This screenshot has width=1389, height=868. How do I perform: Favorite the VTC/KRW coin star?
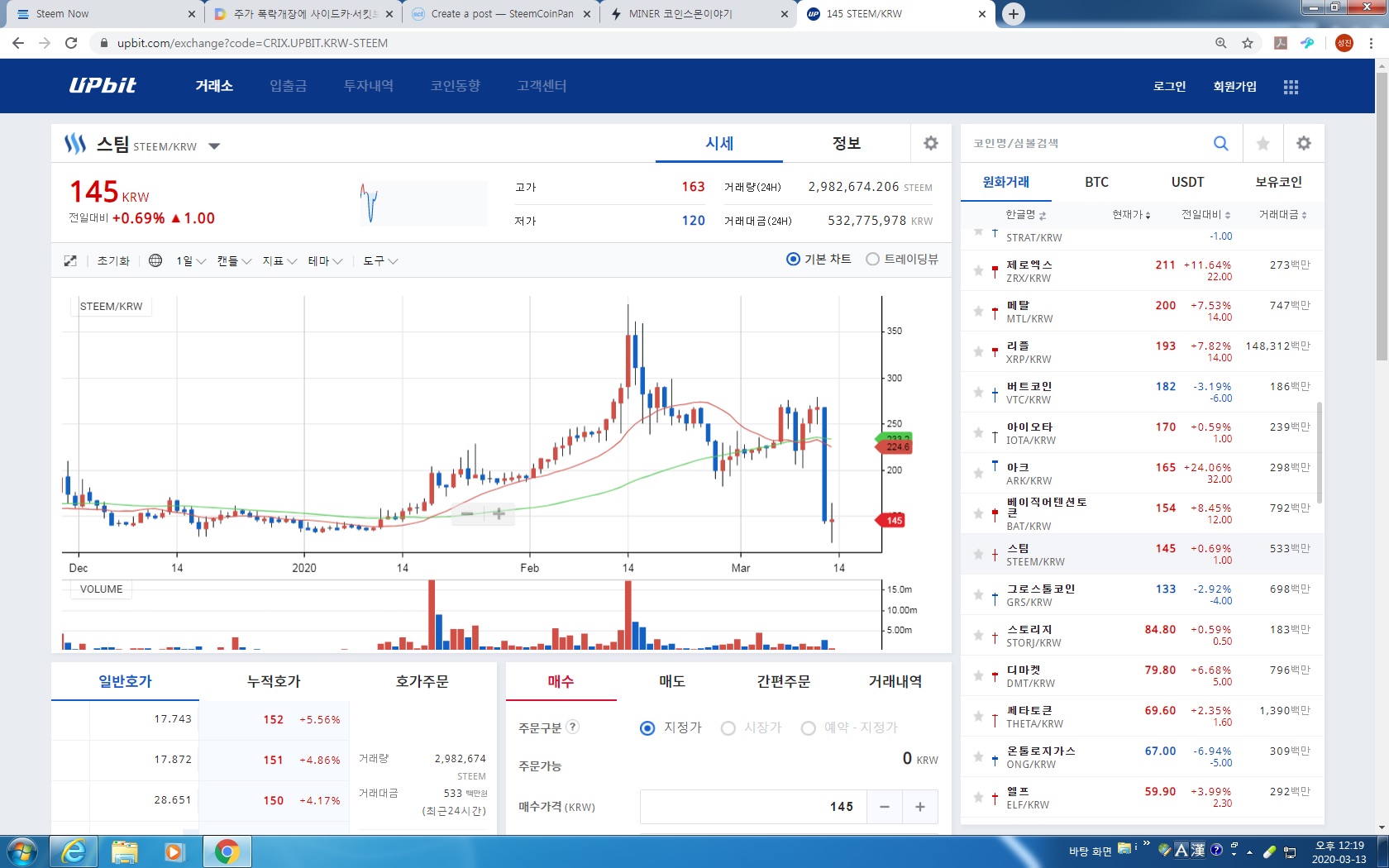pyautogui.click(x=978, y=393)
